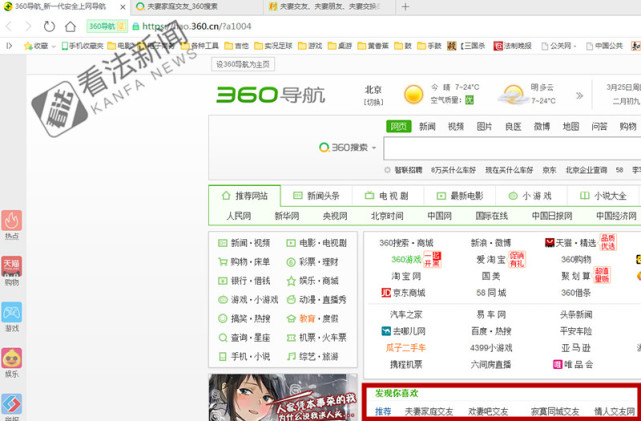Open the 桌游 bookmark folder
This screenshot has width=641, height=421.
point(340,46)
